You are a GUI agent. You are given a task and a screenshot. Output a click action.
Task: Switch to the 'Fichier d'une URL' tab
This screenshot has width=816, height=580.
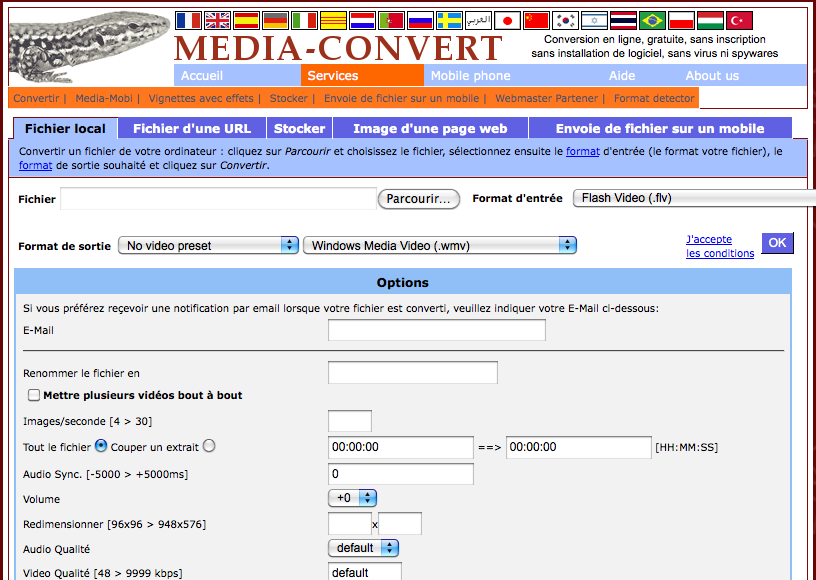pyautogui.click(x=192, y=128)
